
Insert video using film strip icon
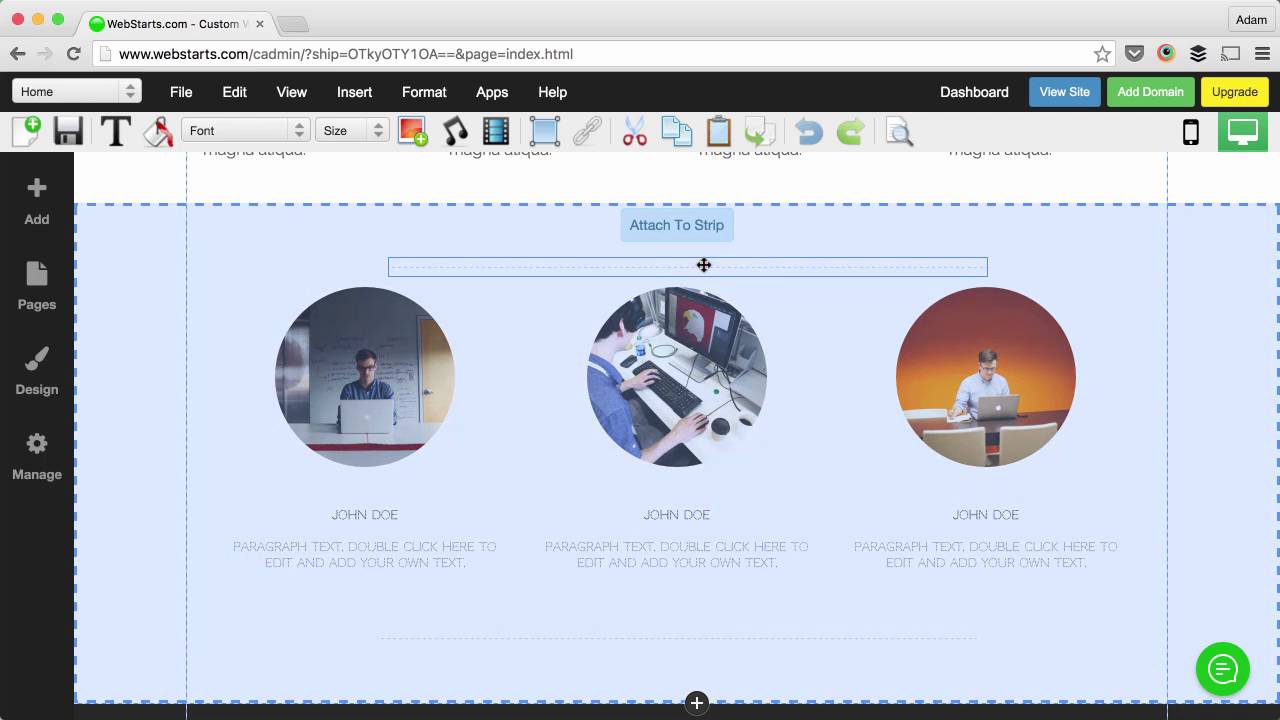click(x=496, y=131)
